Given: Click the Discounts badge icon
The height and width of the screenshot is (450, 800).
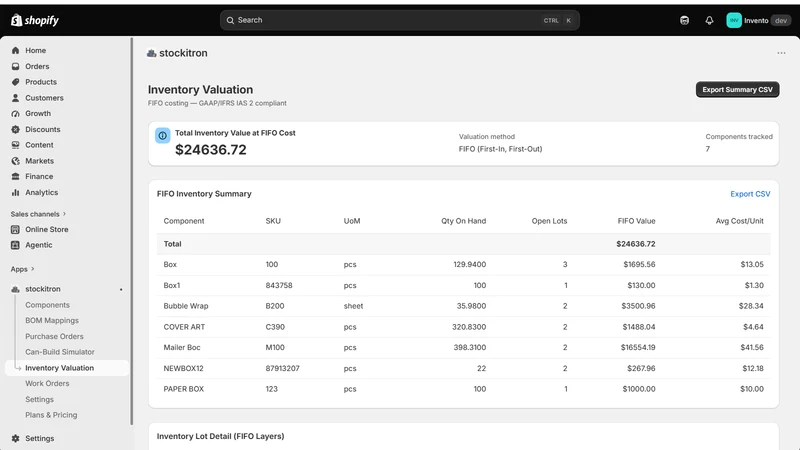Looking at the screenshot, I should 15,129.
